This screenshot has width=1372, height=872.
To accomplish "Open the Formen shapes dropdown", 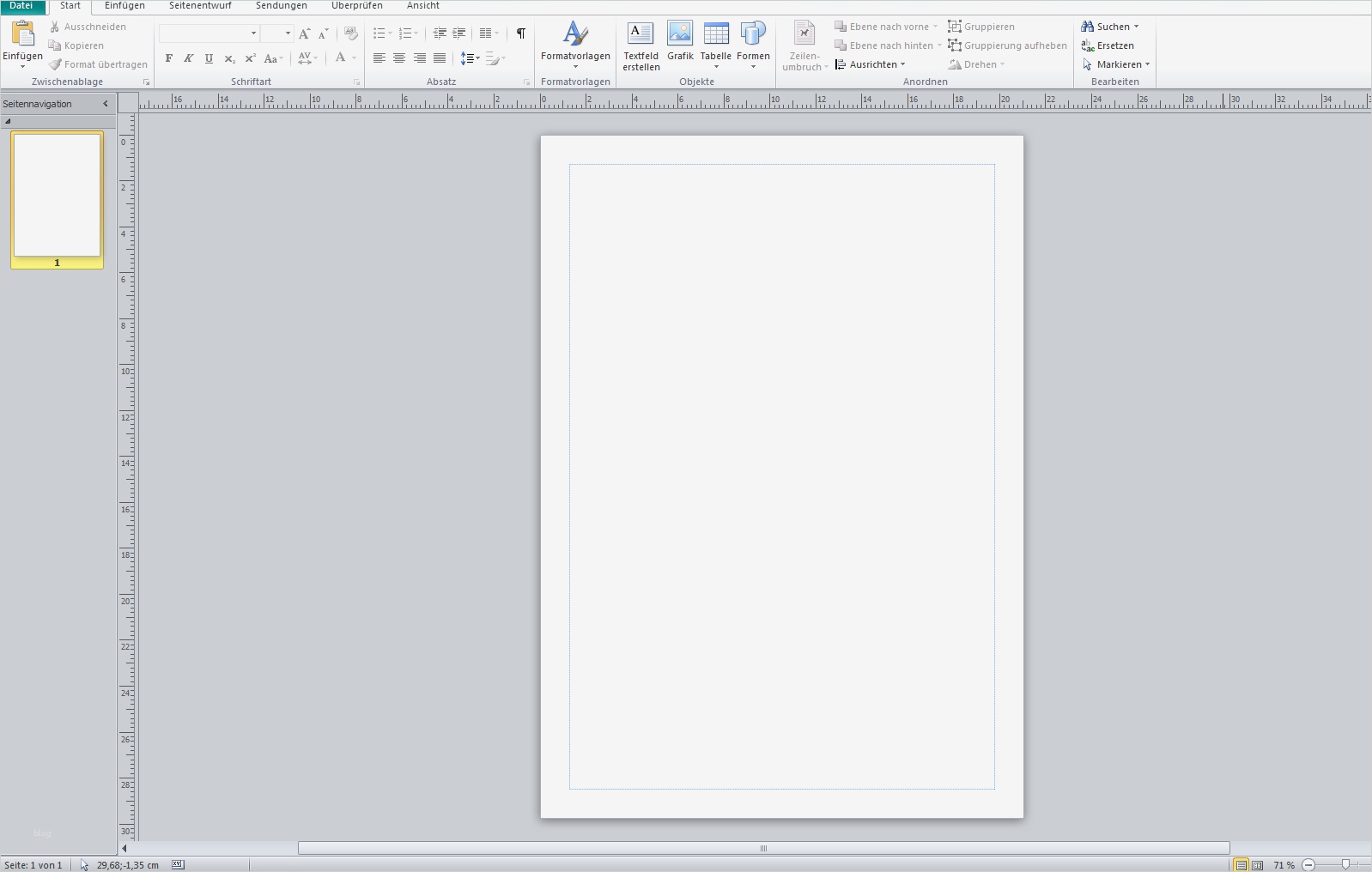I will pos(753,45).
